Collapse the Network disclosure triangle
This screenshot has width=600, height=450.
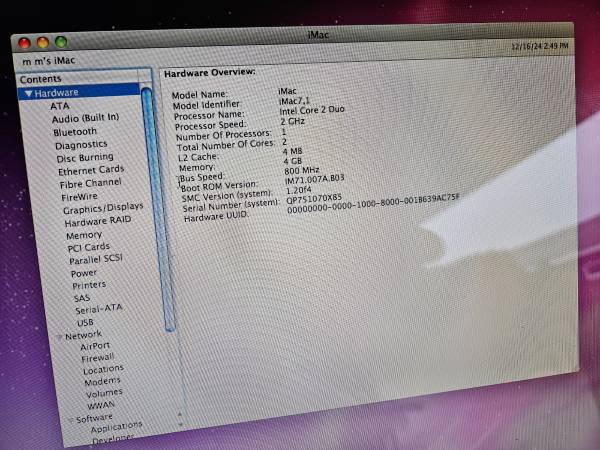pyautogui.click(x=59, y=337)
